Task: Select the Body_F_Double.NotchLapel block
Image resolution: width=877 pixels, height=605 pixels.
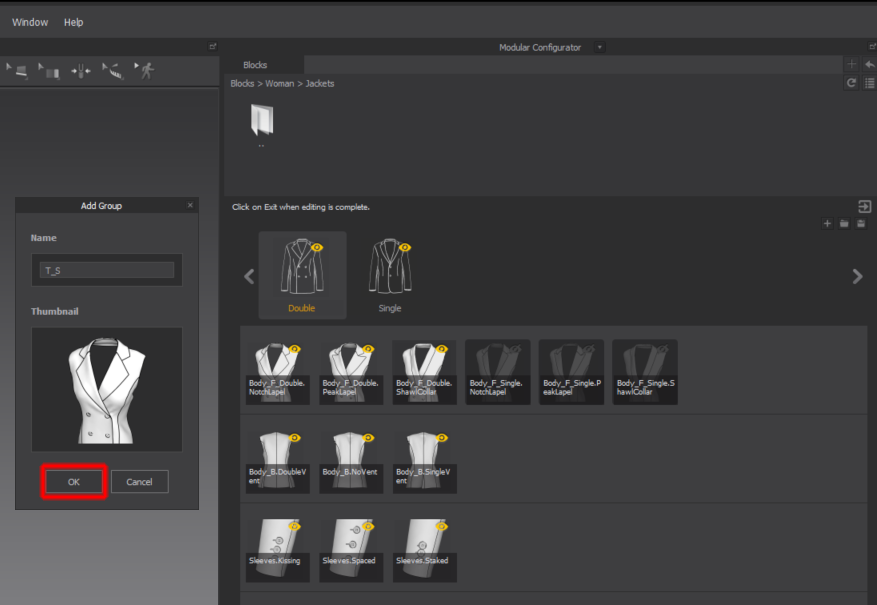Action: point(277,371)
